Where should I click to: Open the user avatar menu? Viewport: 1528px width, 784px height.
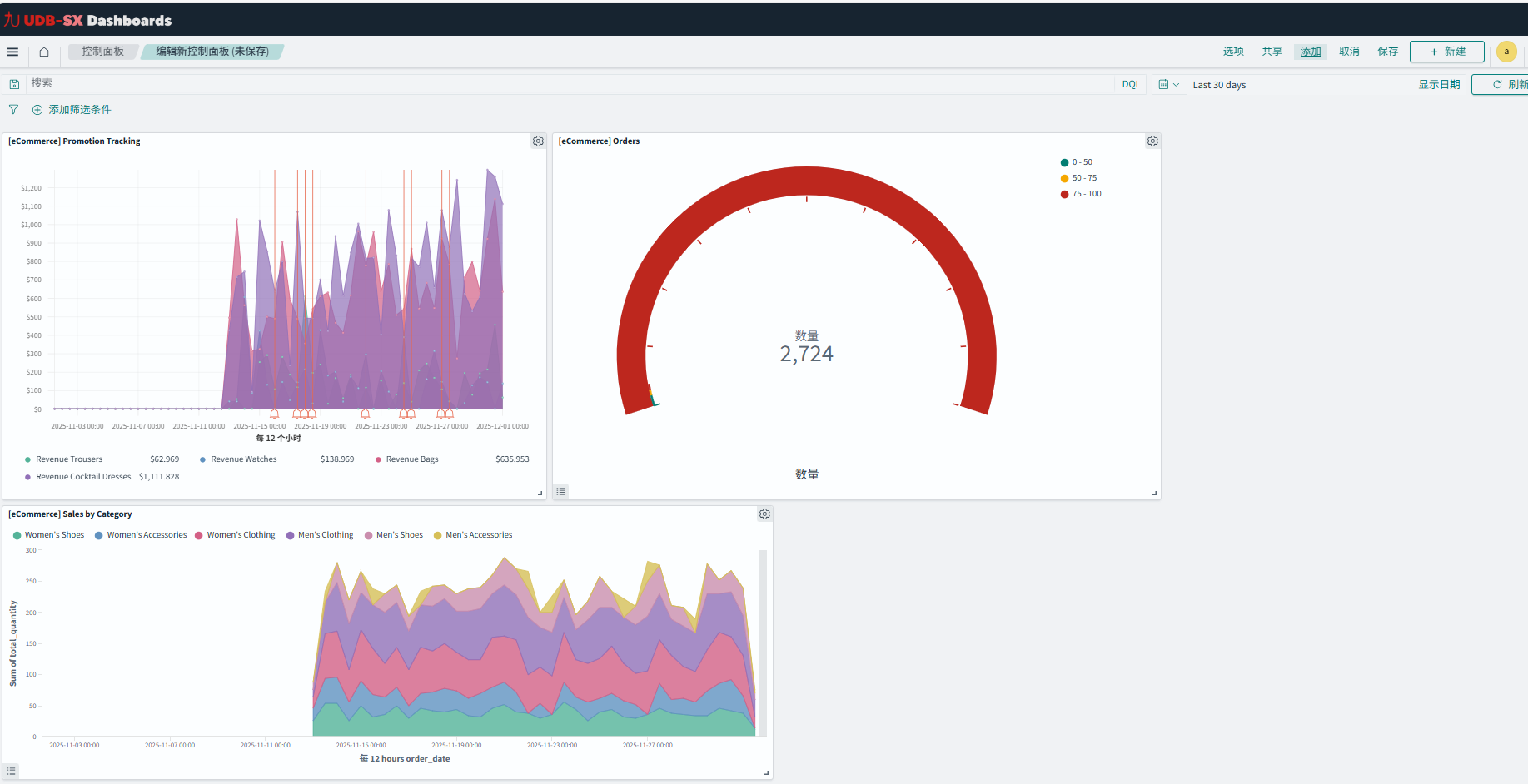coord(1506,52)
